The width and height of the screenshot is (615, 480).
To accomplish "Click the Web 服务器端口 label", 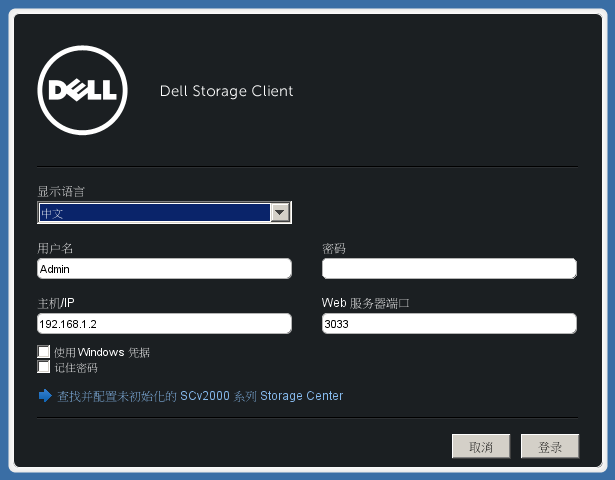I will click(365, 303).
